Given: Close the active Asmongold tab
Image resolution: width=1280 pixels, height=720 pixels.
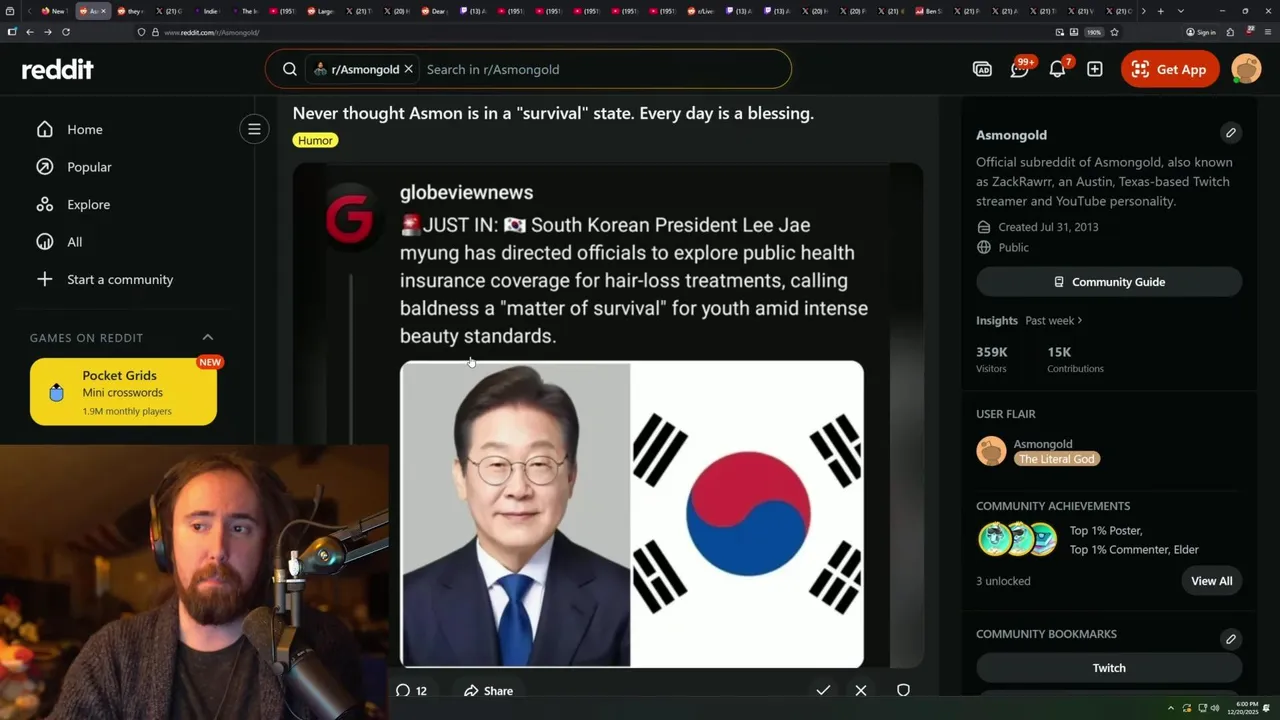Looking at the screenshot, I should click(103, 11).
